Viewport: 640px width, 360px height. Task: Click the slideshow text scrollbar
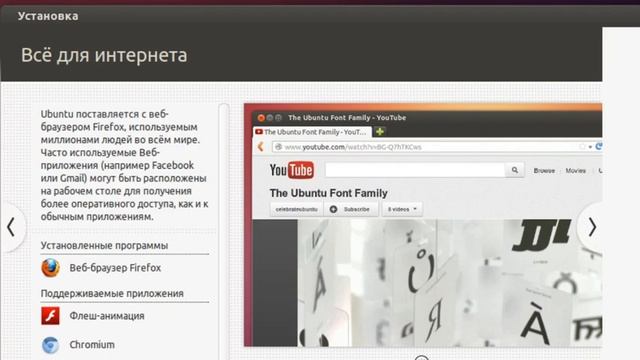pos(224,231)
